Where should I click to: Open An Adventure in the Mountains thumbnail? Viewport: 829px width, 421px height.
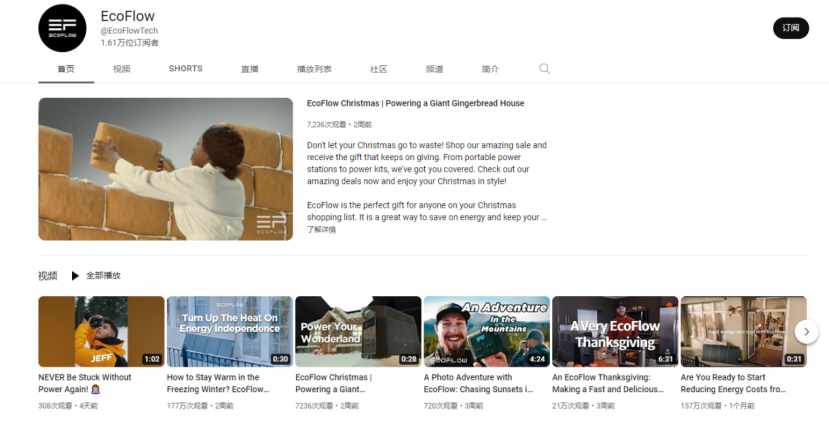point(487,332)
